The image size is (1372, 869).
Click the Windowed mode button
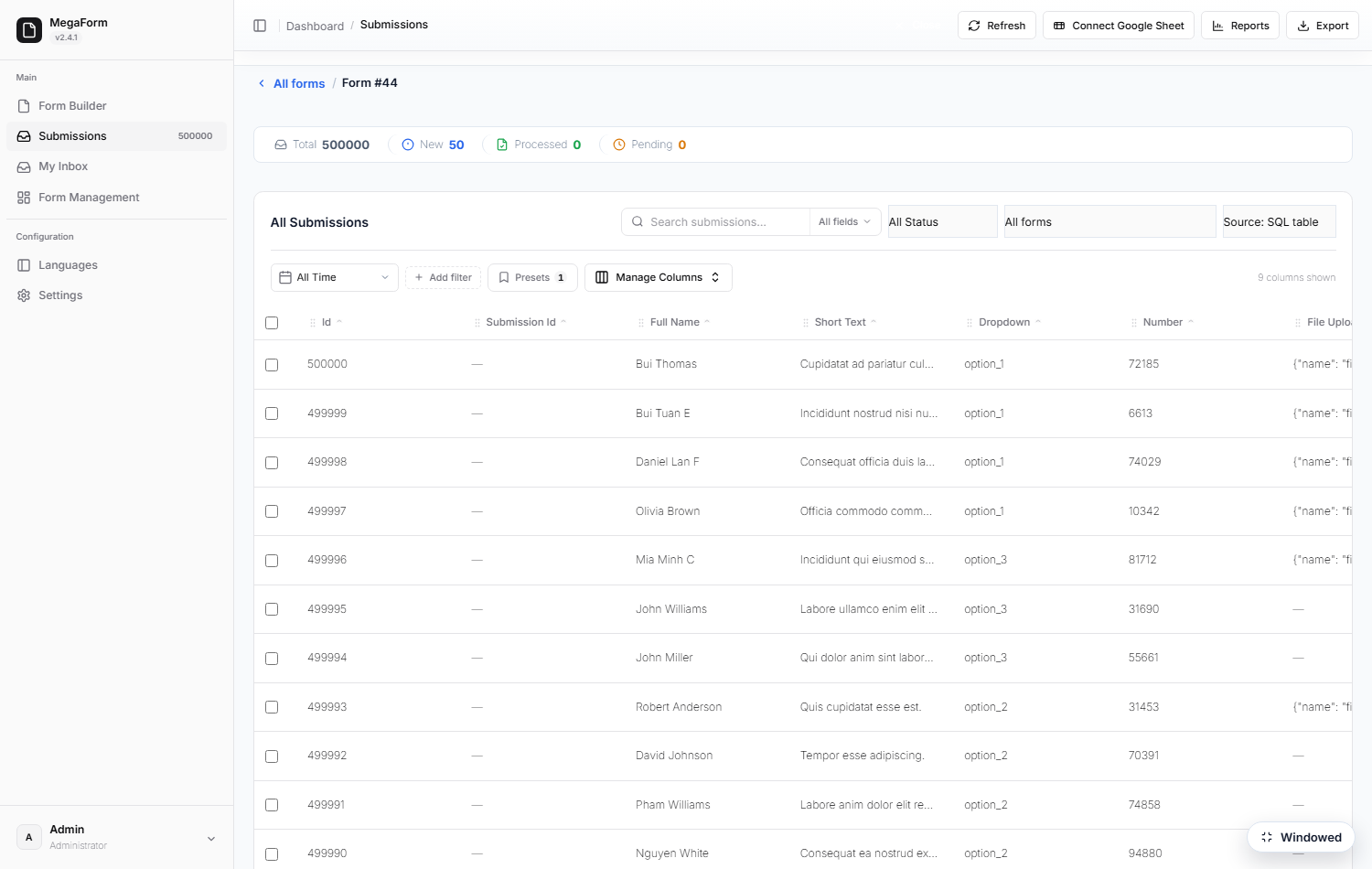(1301, 837)
